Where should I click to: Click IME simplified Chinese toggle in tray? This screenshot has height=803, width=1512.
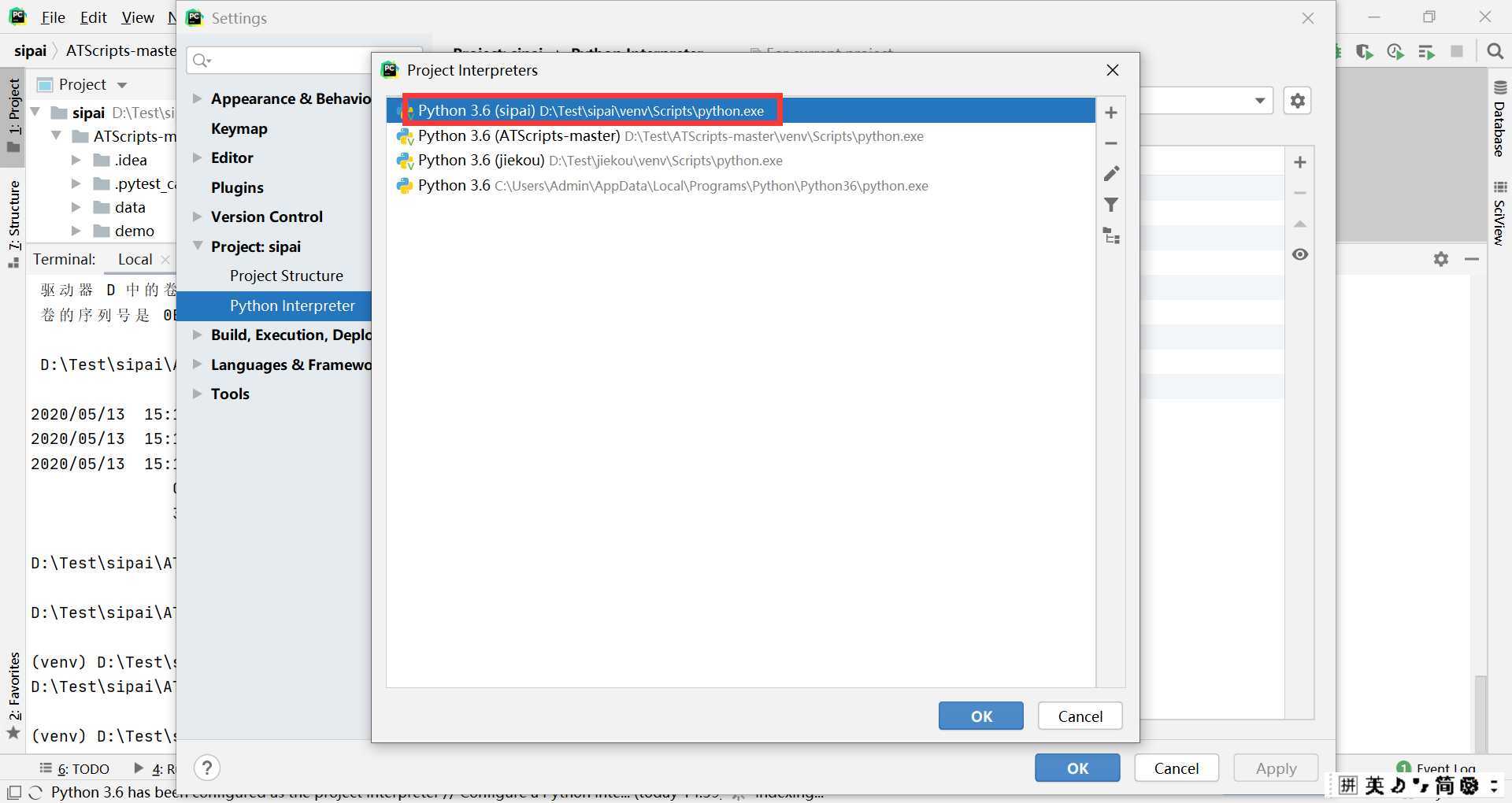[x=1444, y=785]
